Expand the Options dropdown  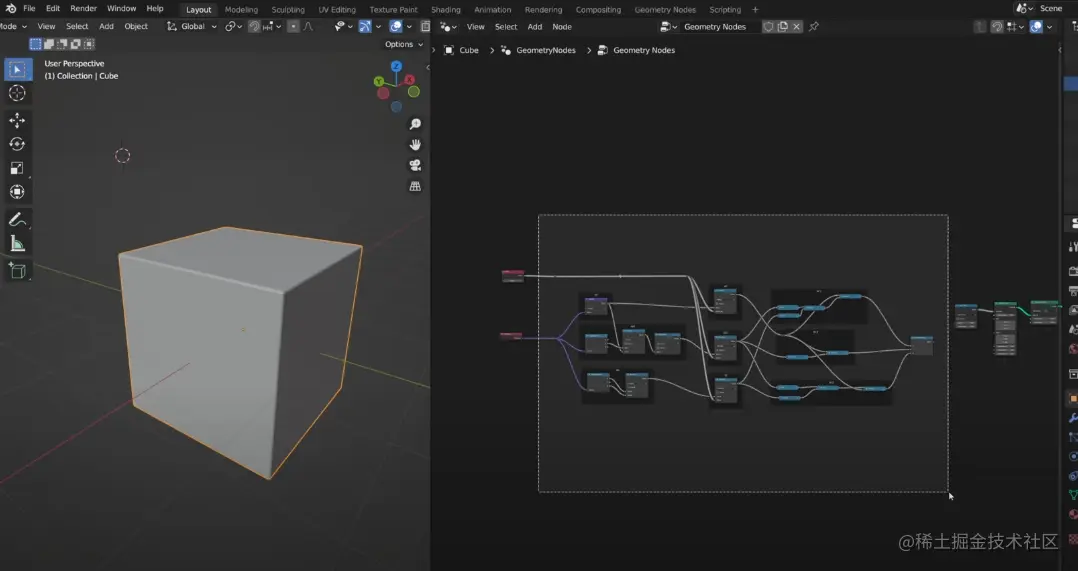pos(404,44)
